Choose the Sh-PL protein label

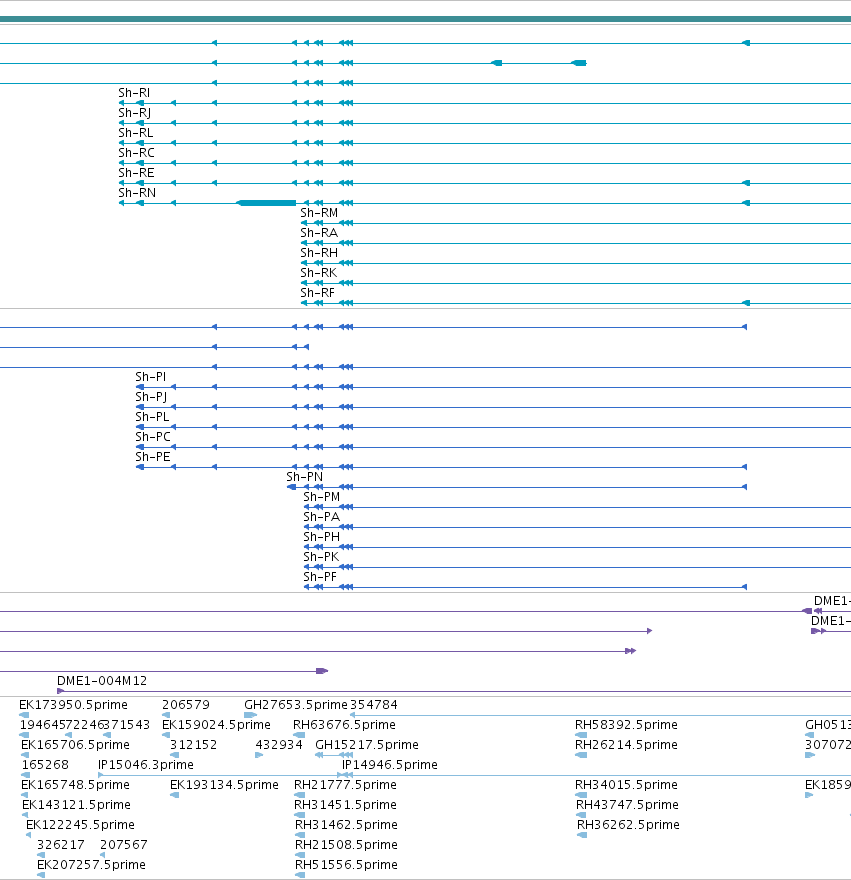152,417
